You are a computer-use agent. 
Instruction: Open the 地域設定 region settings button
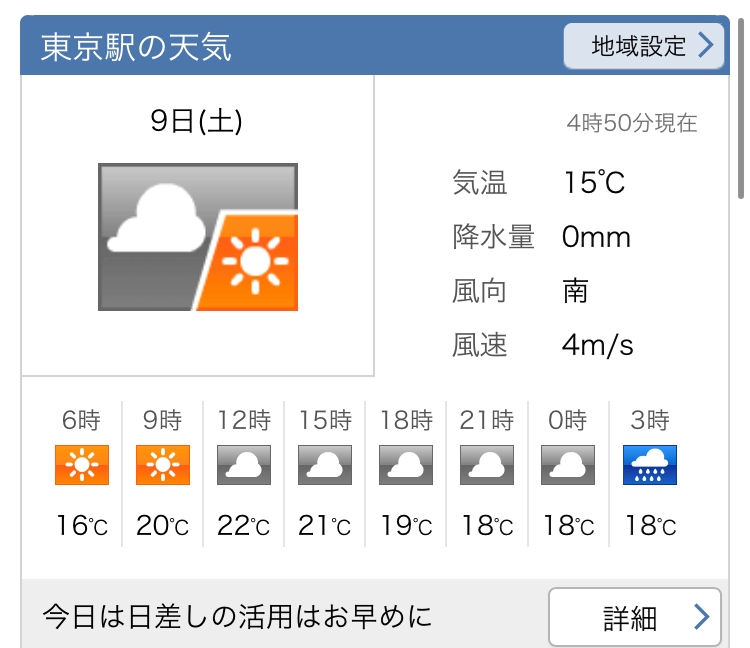643,46
